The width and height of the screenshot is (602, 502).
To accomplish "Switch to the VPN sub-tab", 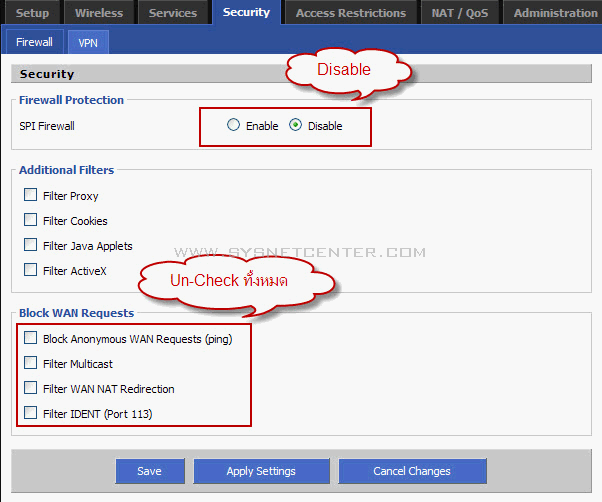I will point(88,43).
